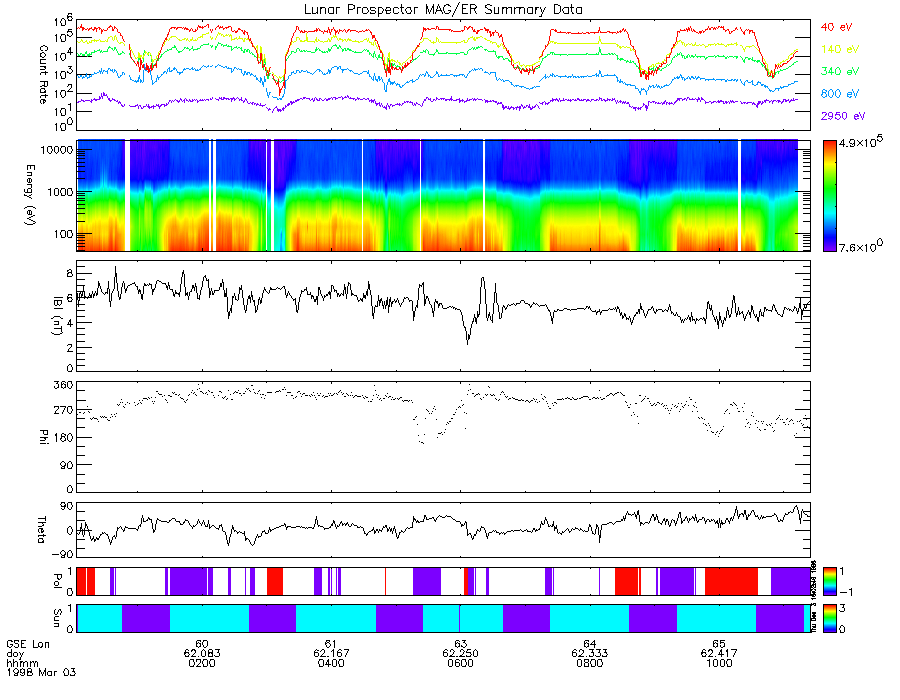Click the 2950 eV purple legend label

tap(843, 116)
